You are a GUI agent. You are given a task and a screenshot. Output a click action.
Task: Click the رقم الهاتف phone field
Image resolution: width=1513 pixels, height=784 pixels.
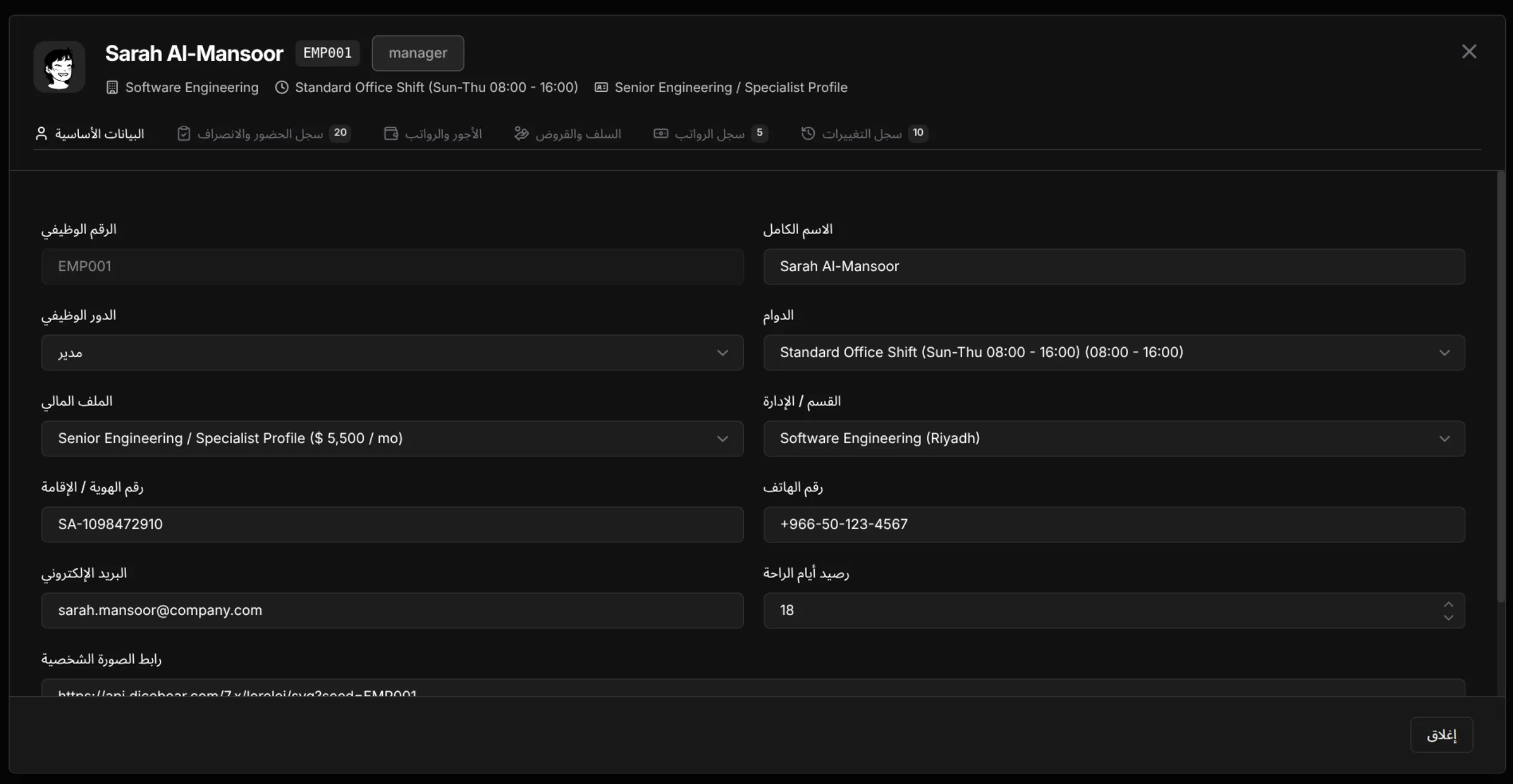click(1114, 525)
